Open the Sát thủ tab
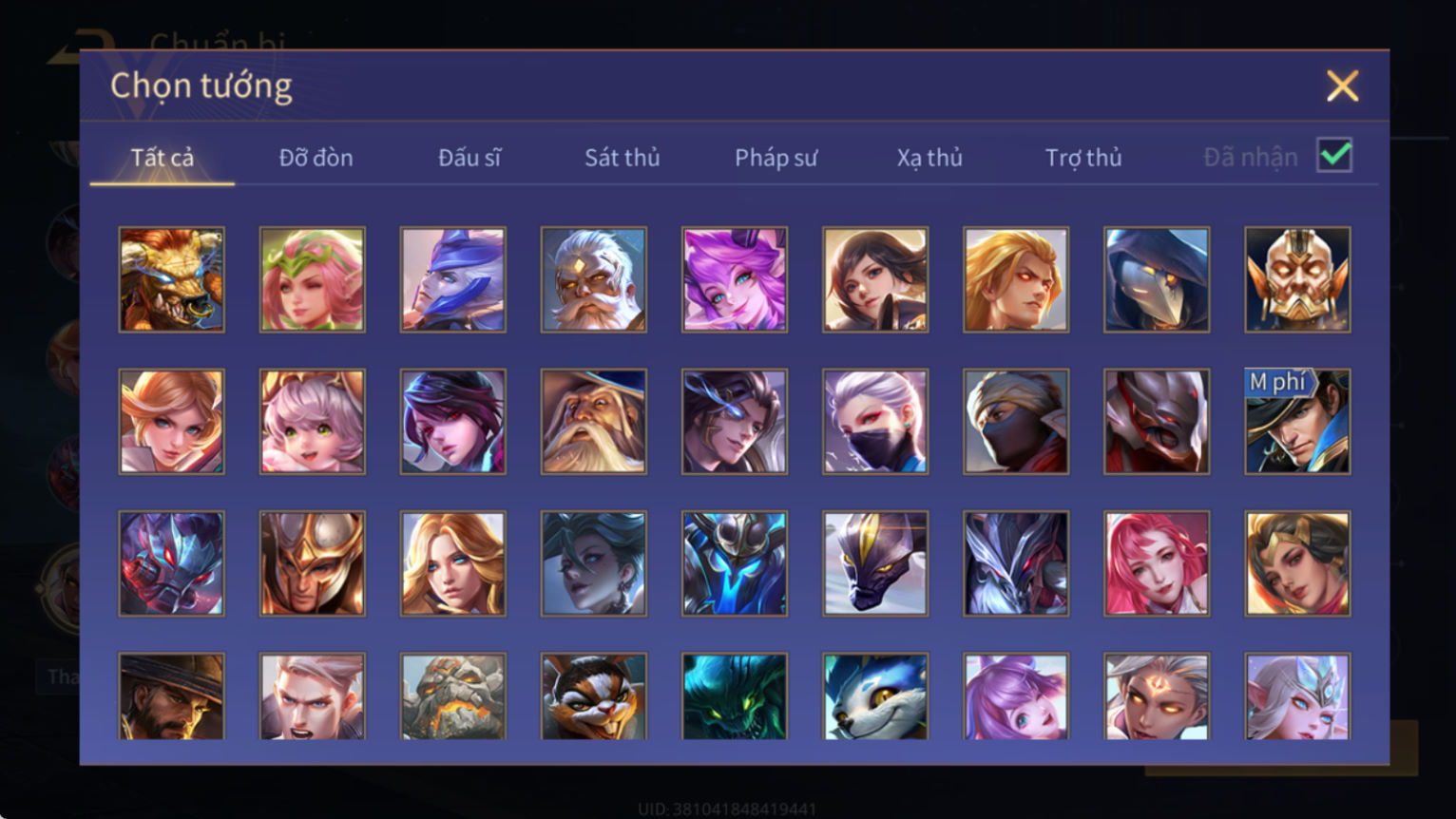This screenshot has width=1456, height=819. tap(622, 158)
